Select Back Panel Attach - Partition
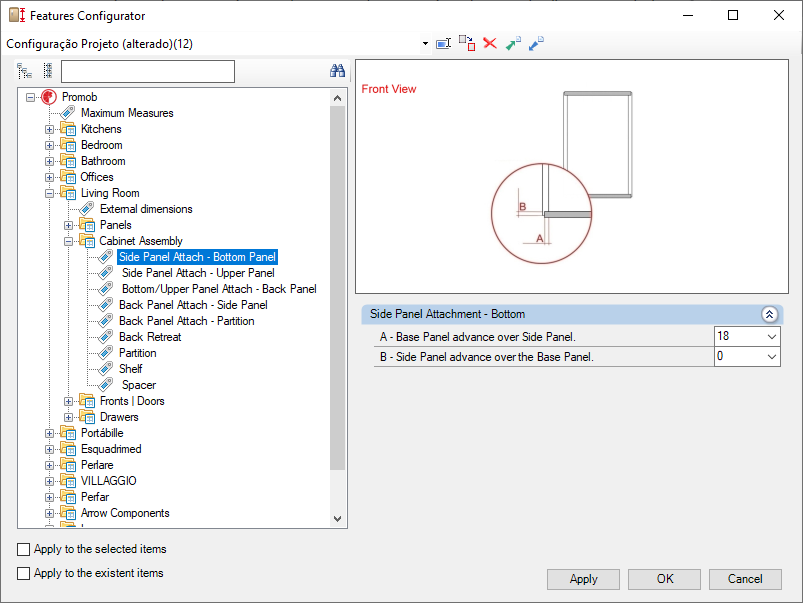The width and height of the screenshot is (803, 603). [x=186, y=321]
